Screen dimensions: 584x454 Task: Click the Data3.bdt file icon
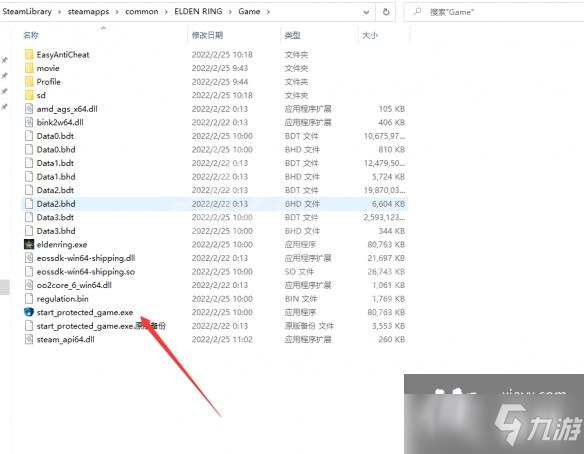29,217
